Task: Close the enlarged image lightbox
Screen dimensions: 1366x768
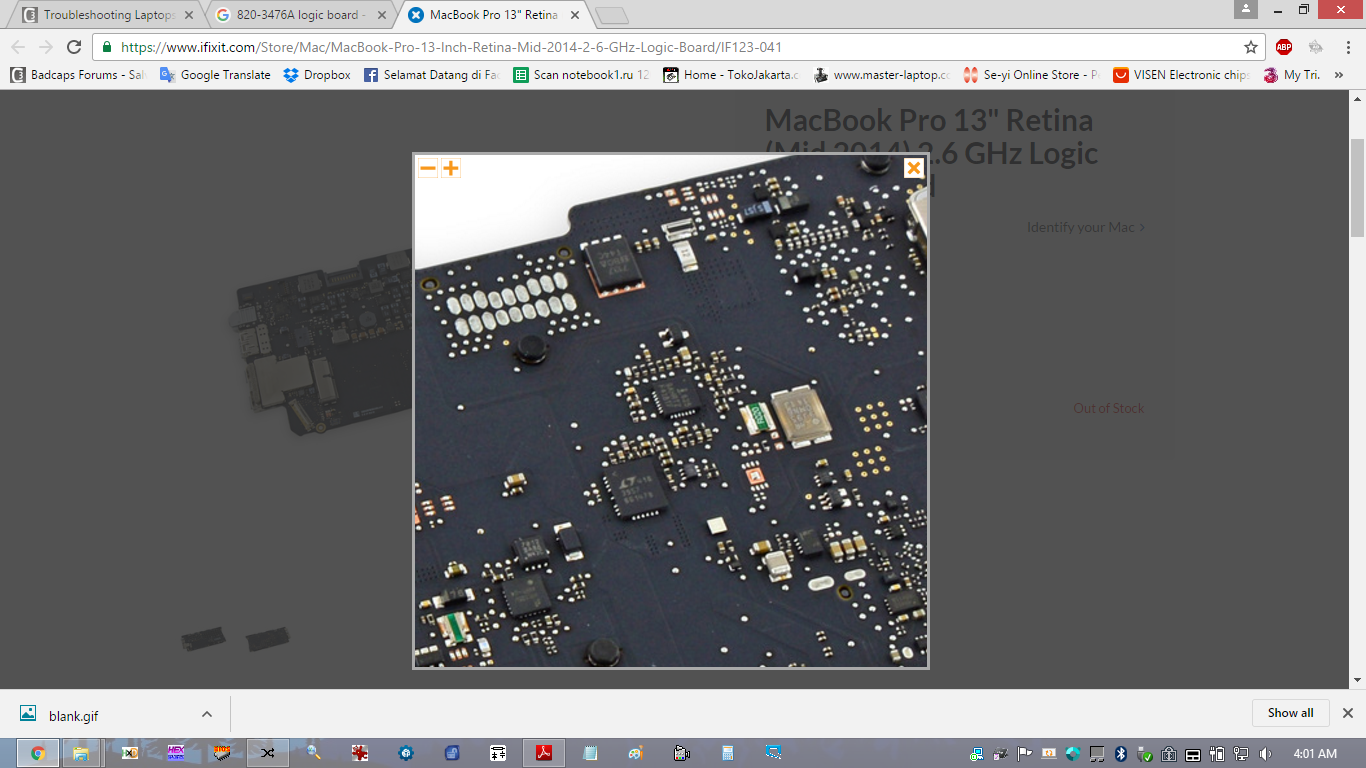Action: click(x=913, y=168)
